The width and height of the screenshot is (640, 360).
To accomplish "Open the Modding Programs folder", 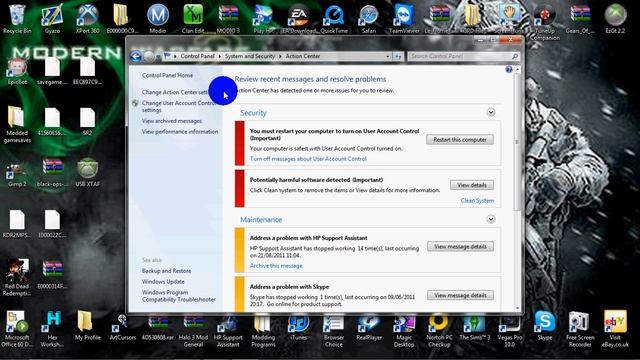I will click(263, 330).
